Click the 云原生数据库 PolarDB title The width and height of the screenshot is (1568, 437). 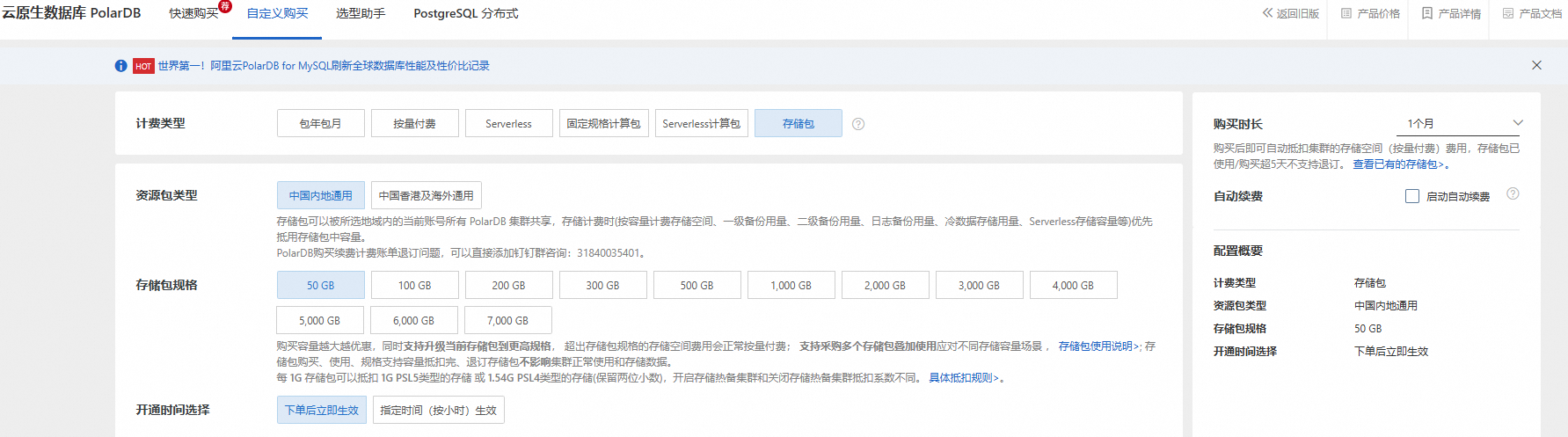click(71, 13)
